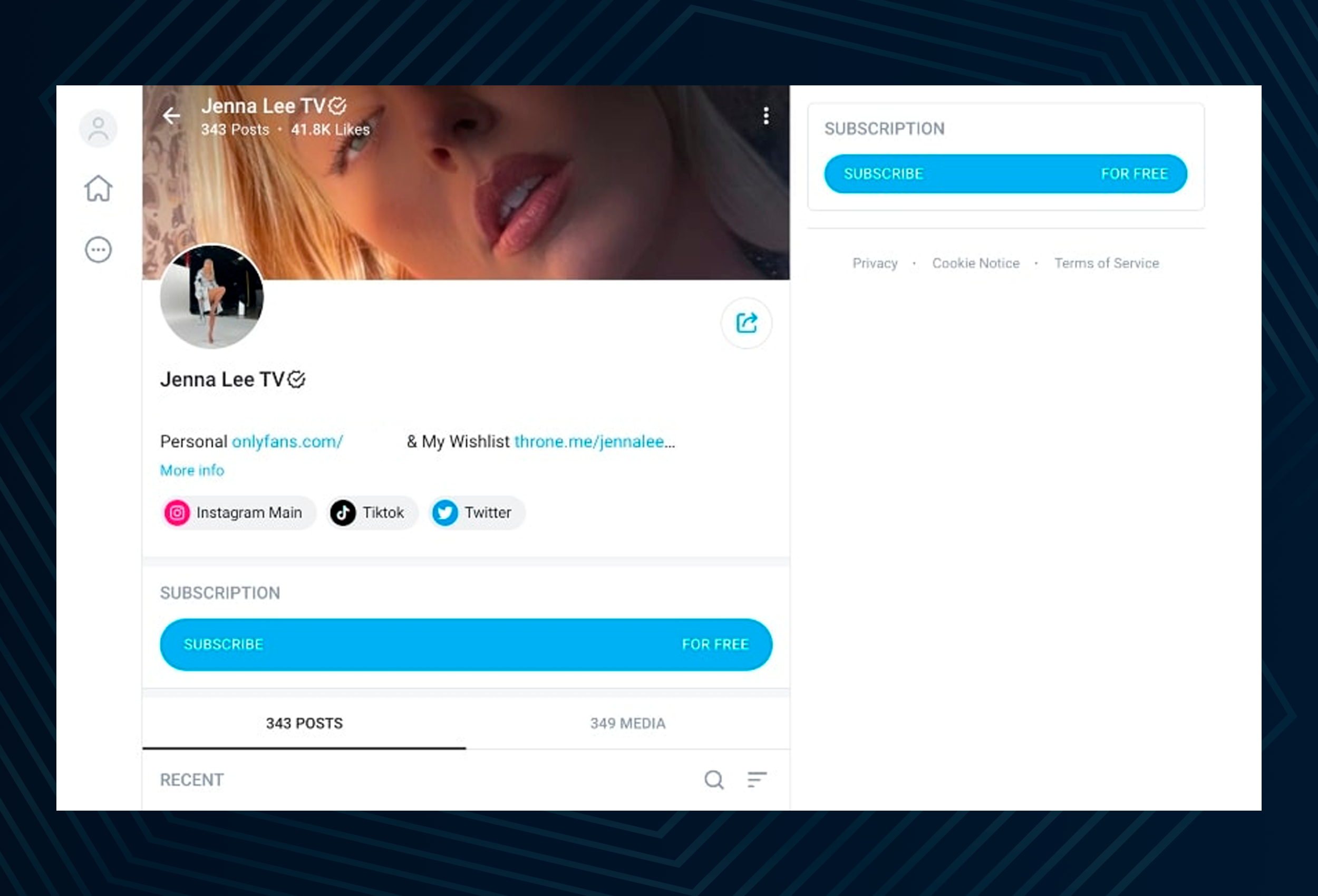Open the throne.me wishlist link
This screenshot has width=1318, height=896.
click(x=595, y=442)
